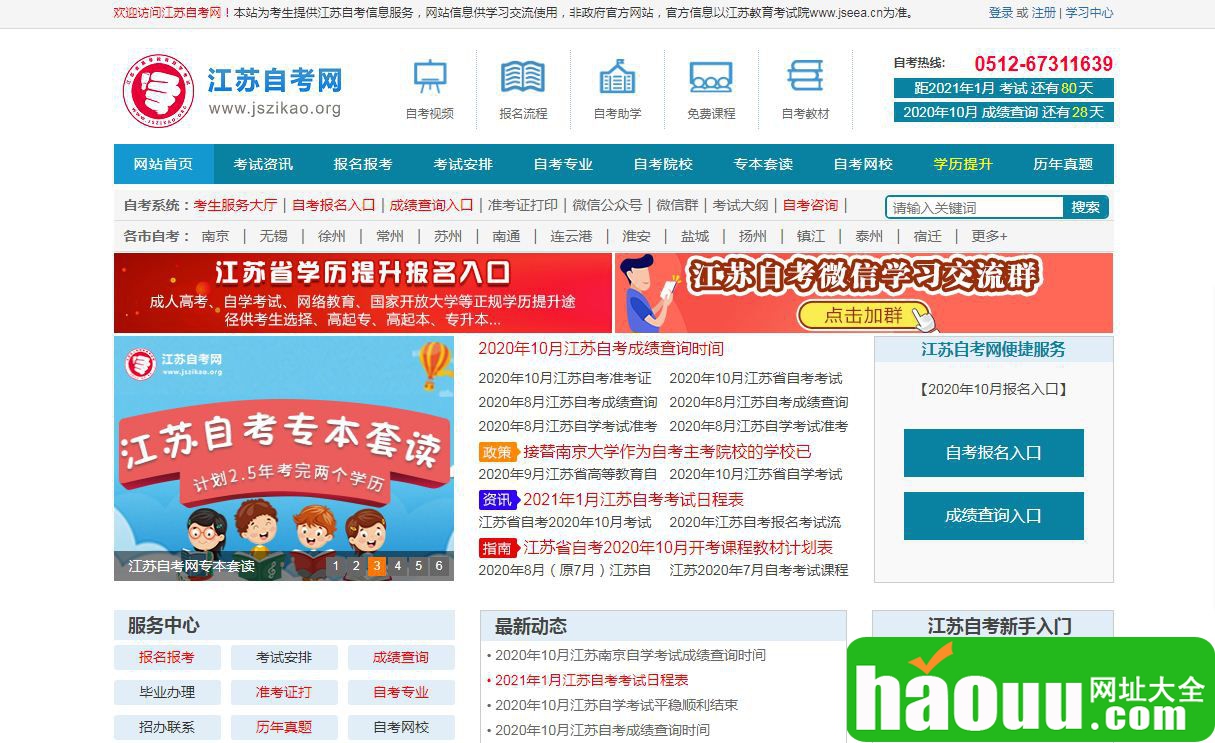
Task: Open 历年真题 navigation item
Action: click(x=1063, y=164)
